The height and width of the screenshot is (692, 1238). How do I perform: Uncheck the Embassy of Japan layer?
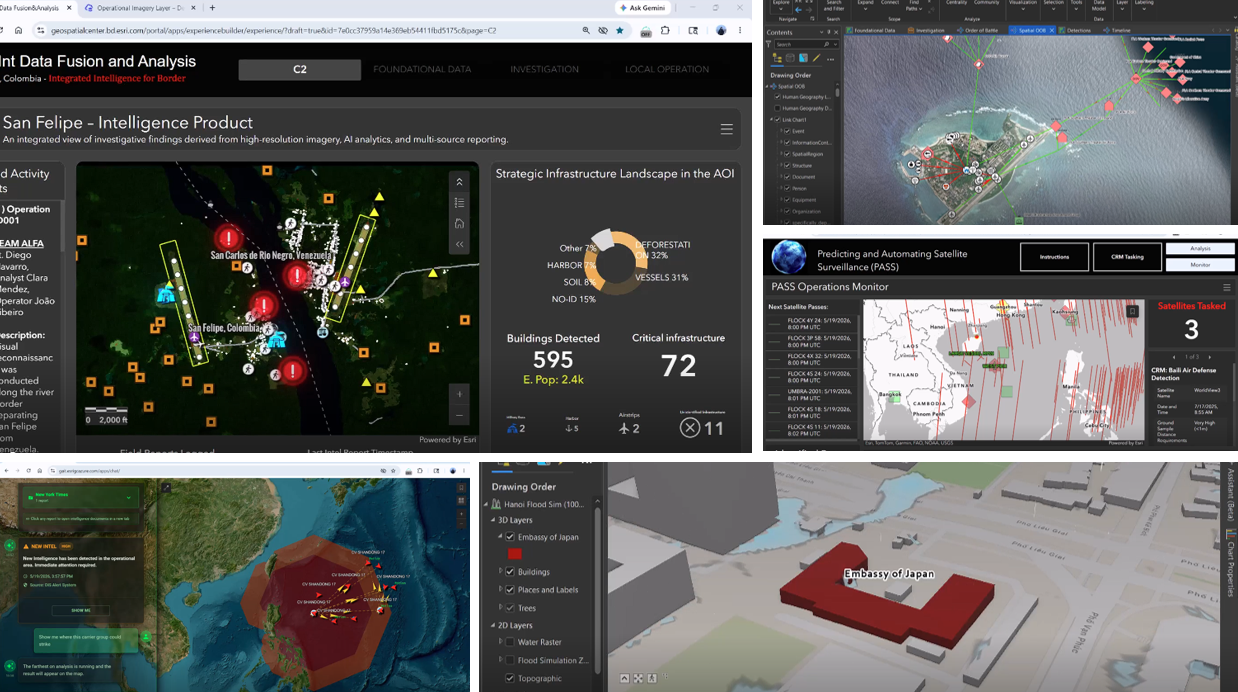[510, 537]
